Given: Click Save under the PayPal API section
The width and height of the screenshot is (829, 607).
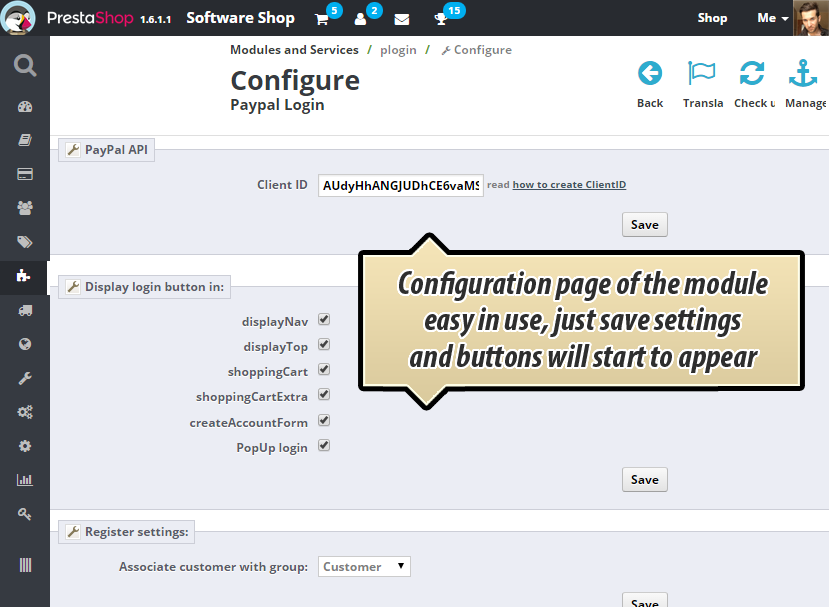Looking at the screenshot, I should [x=644, y=224].
